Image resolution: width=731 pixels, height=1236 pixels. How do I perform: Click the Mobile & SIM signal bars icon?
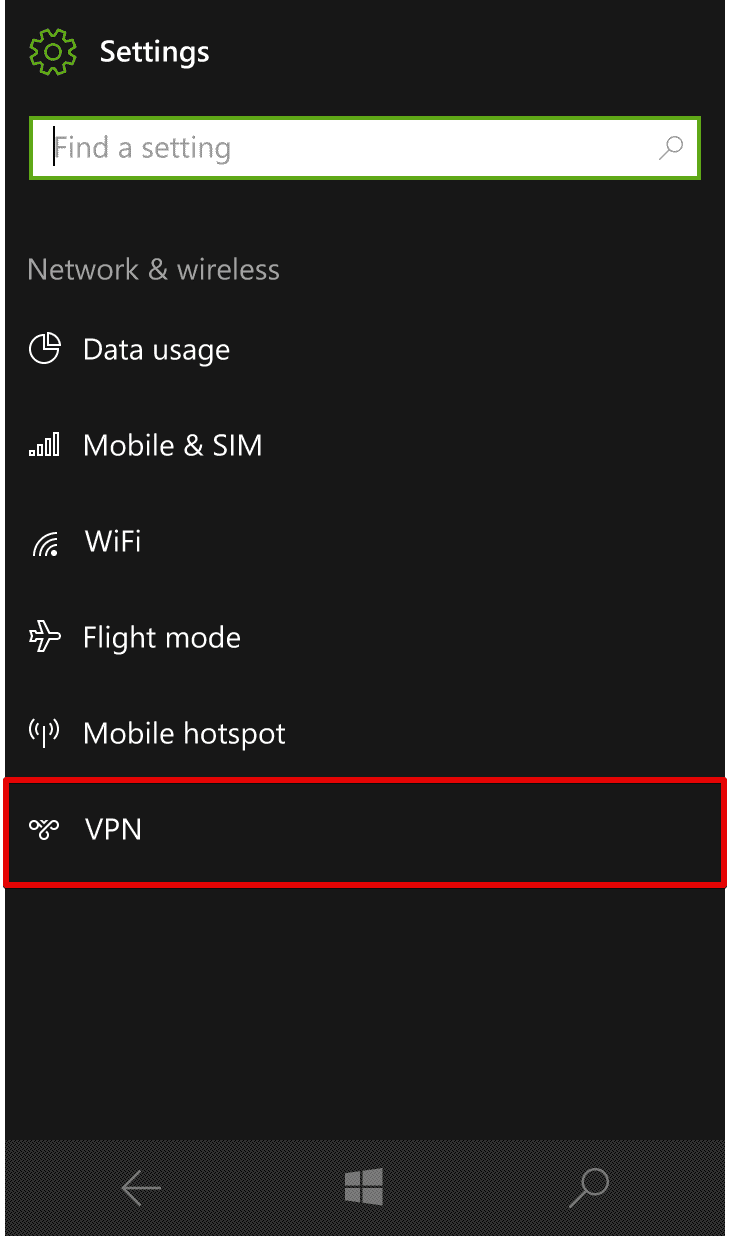click(45, 445)
